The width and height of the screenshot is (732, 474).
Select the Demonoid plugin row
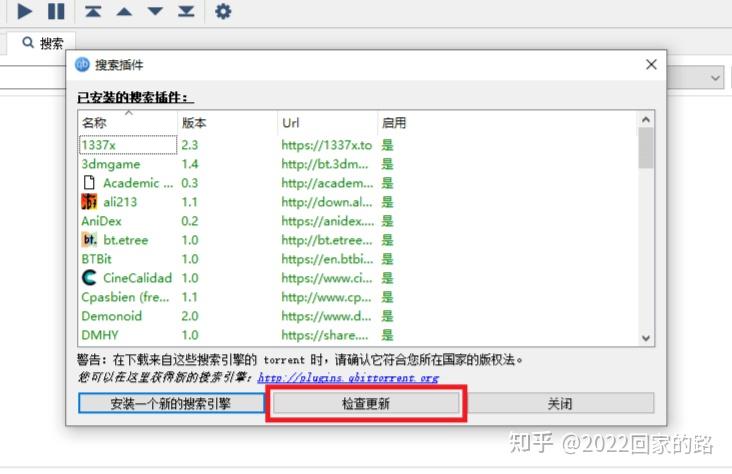tap(358, 316)
